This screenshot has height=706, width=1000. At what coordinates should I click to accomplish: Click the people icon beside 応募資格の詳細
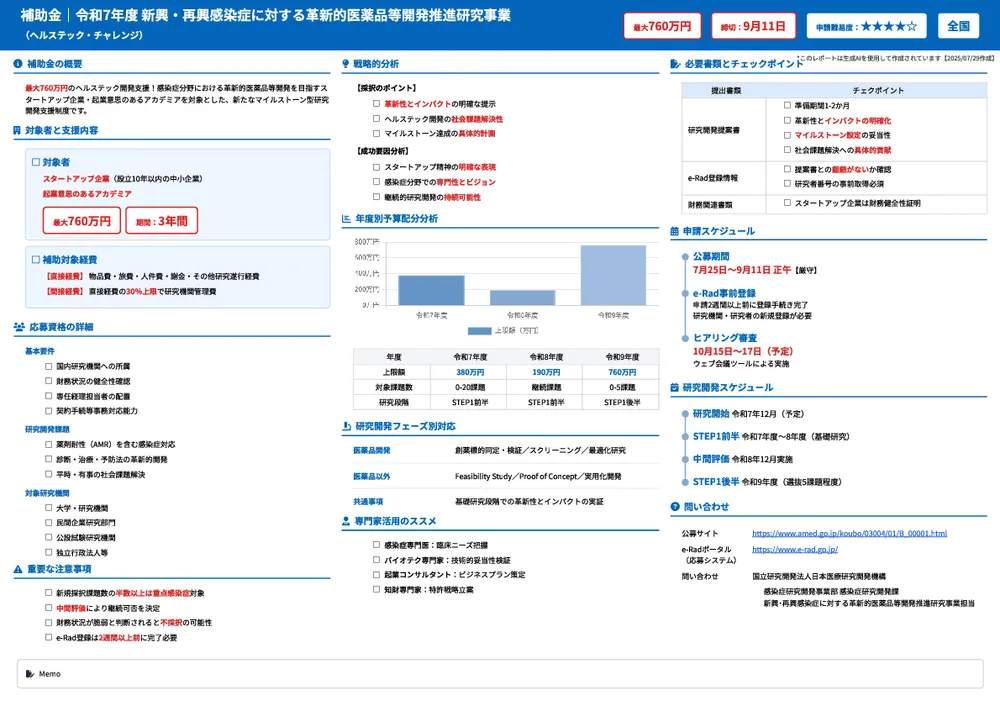[x=19, y=327]
